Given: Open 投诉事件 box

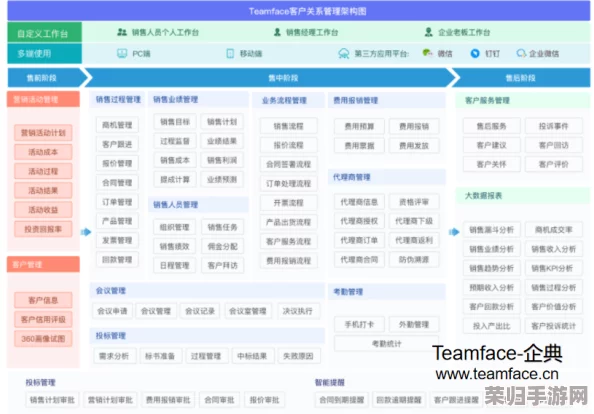Looking at the screenshot, I should tap(553, 126).
